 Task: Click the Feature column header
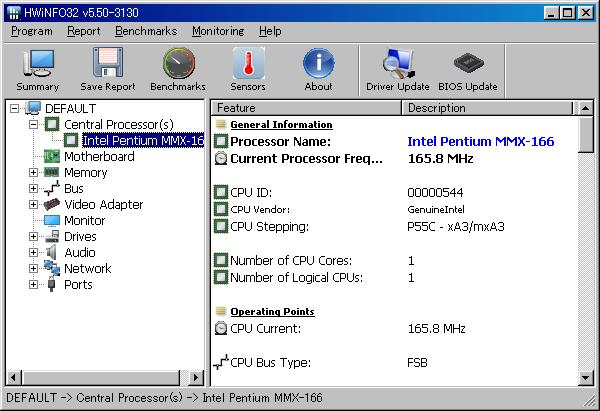[x=306, y=108]
